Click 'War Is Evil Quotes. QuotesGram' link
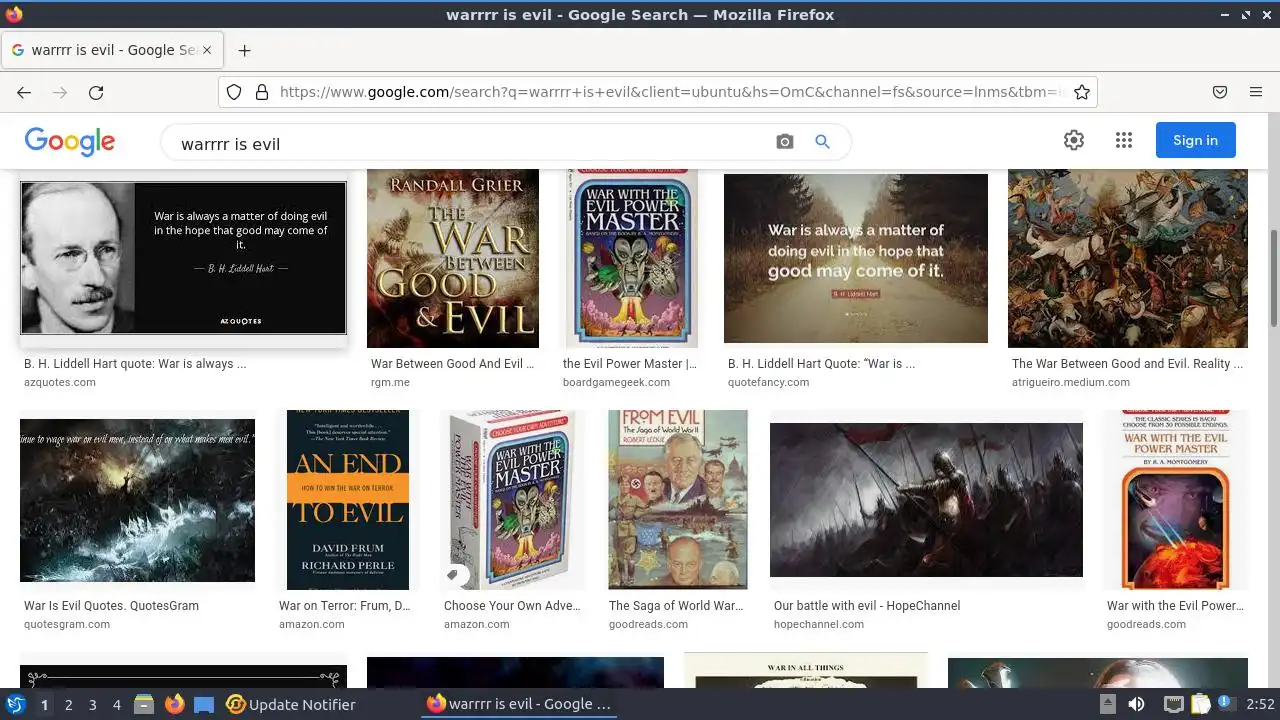 click(111, 606)
